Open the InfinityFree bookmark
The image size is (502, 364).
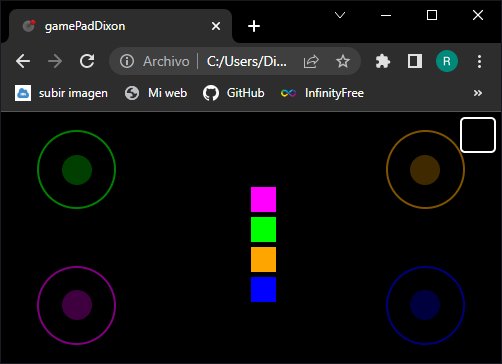point(322,93)
